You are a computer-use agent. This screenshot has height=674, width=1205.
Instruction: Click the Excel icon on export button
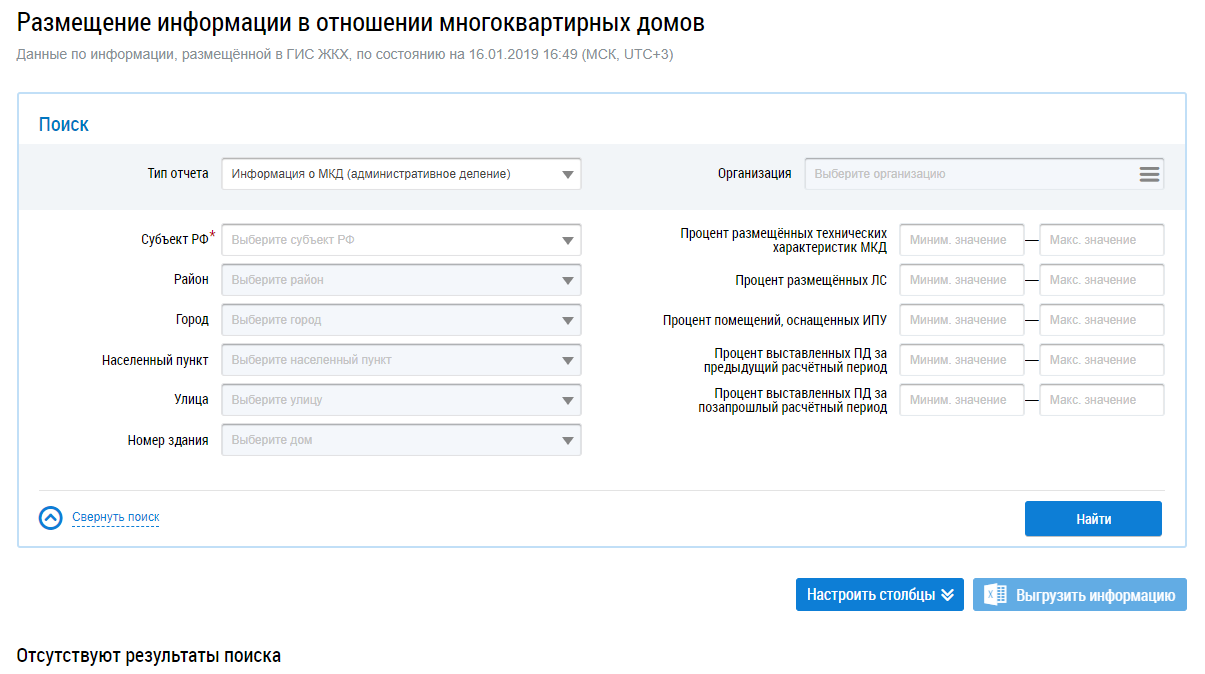pyautogui.click(x=995, y=595)
